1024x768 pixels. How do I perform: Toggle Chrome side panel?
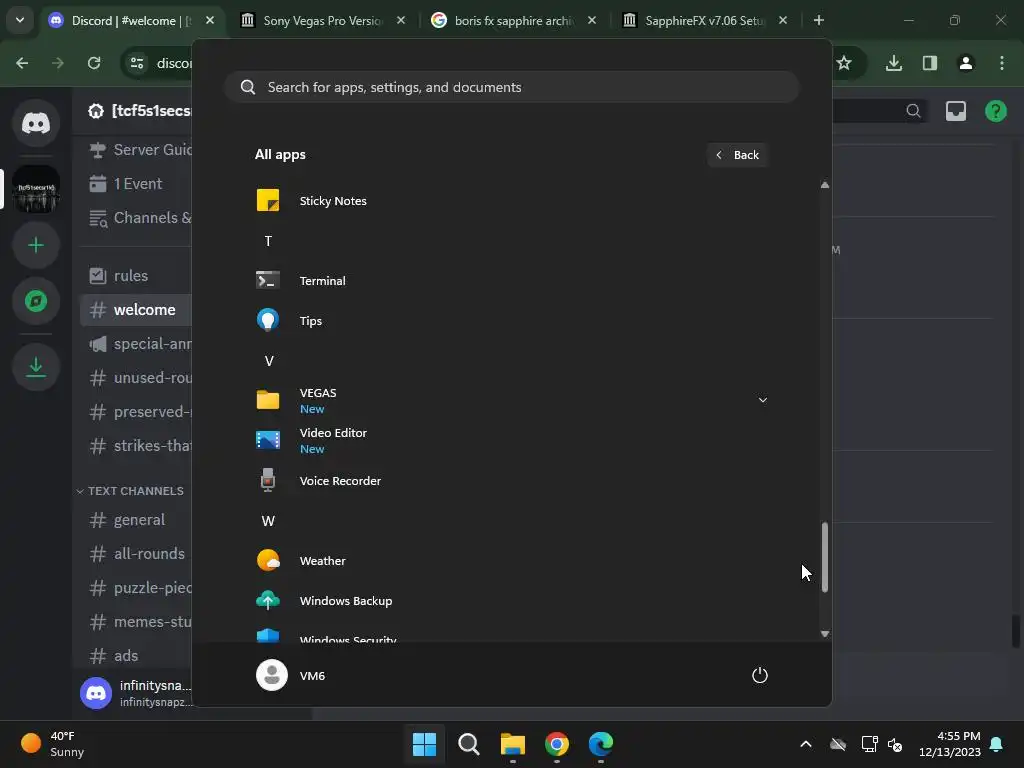tap(929, 63)
